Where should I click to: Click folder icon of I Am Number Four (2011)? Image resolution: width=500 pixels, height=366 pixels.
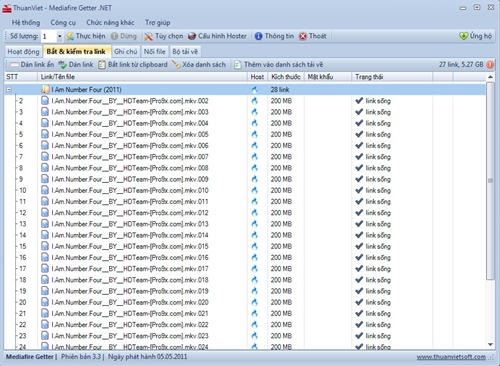click(x=45, y=89)
